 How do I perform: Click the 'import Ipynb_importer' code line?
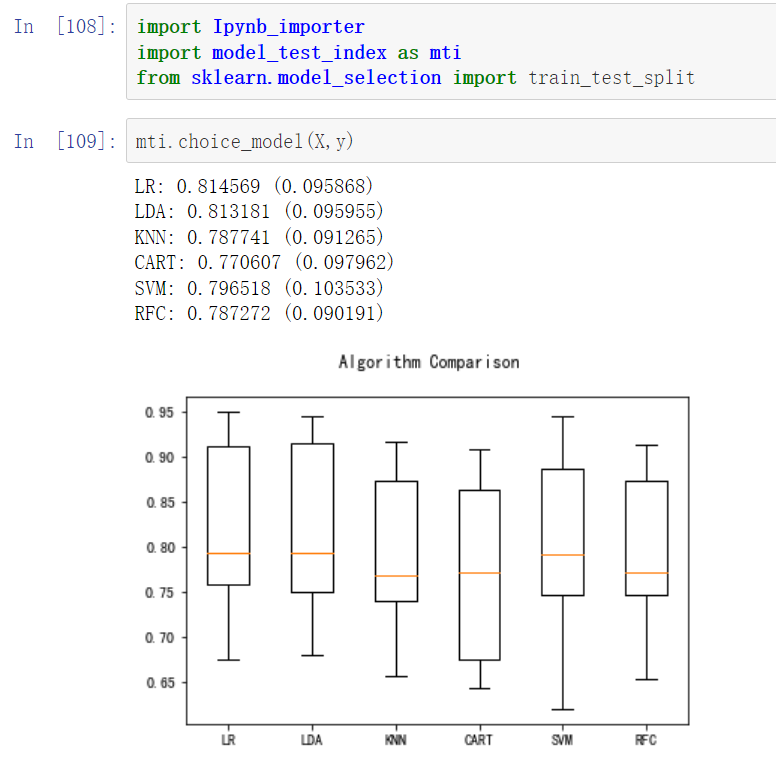point(250,27)
